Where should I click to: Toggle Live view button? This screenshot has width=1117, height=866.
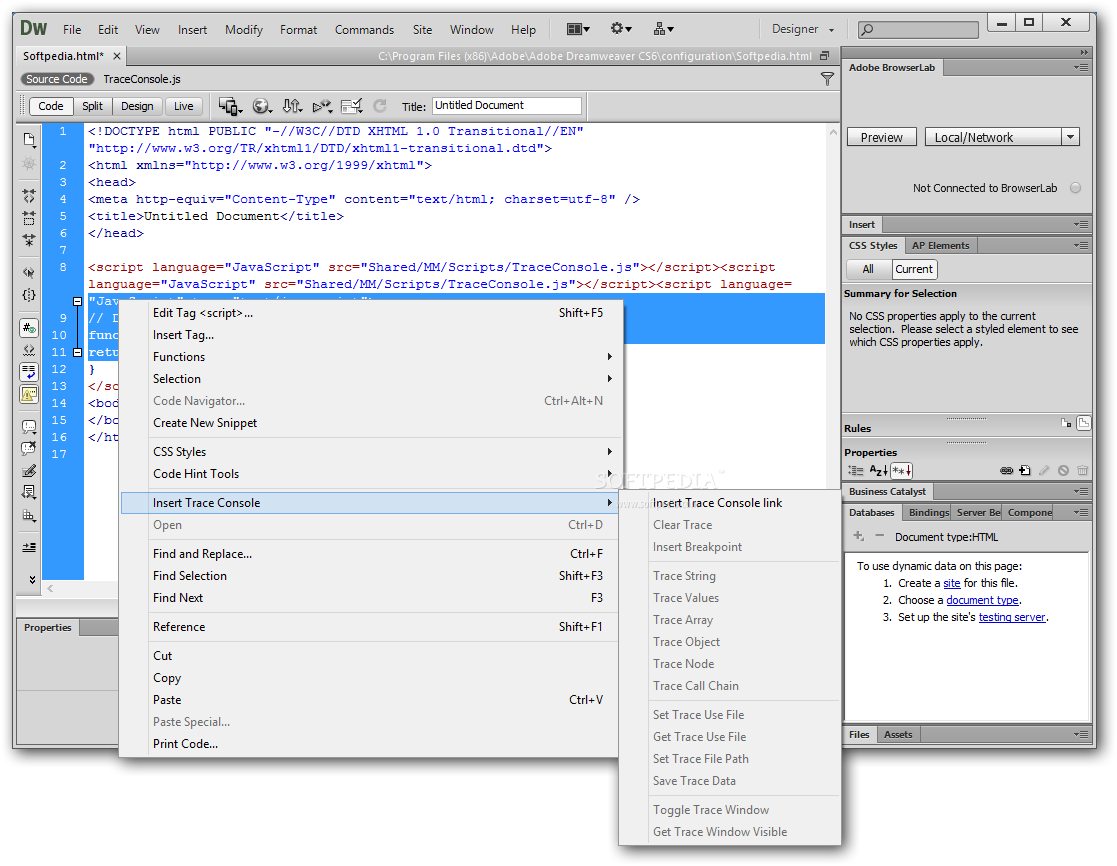pos(183,106)
